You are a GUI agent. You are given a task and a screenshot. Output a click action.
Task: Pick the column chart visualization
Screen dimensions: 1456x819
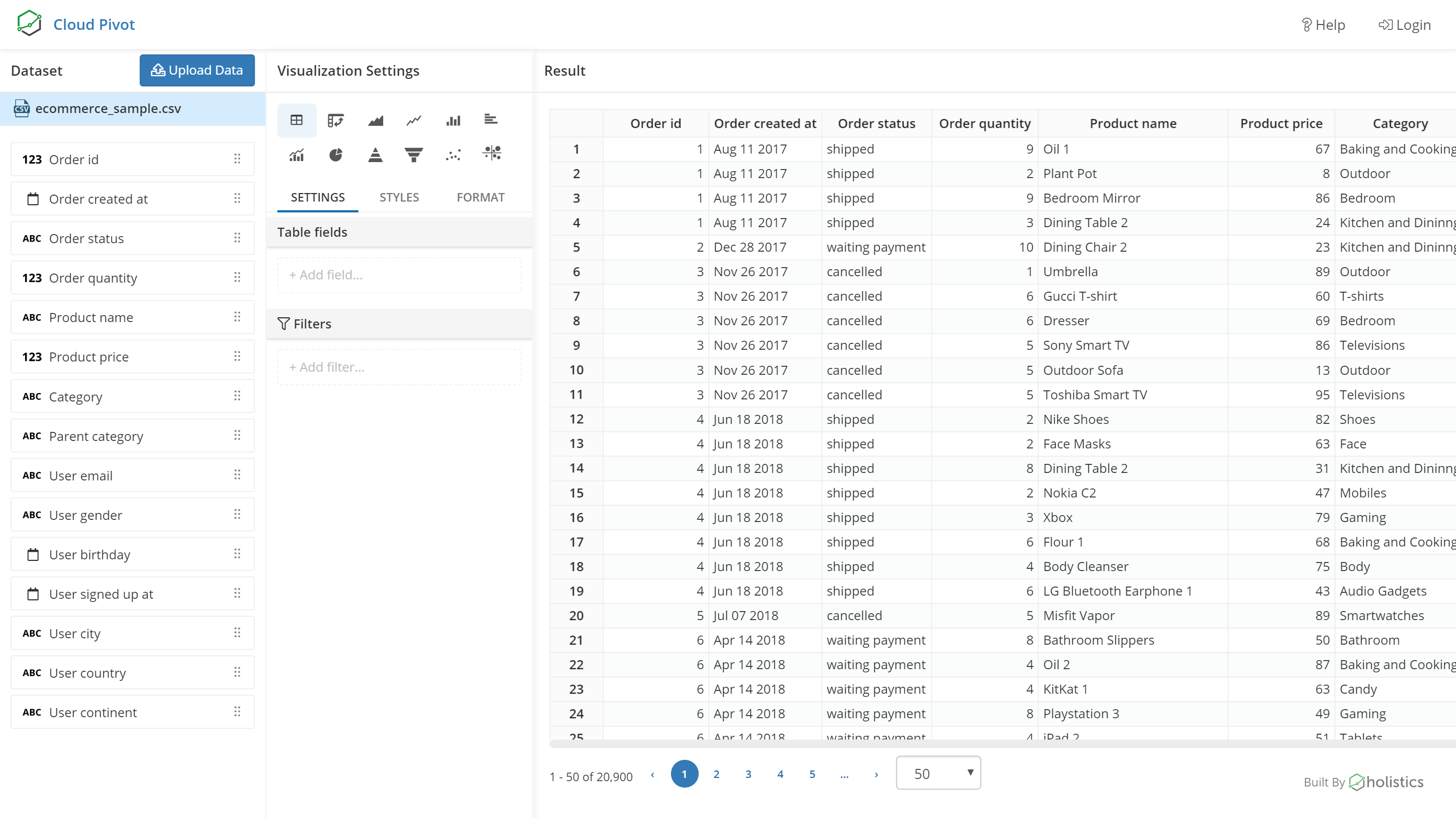pos(453,120)
